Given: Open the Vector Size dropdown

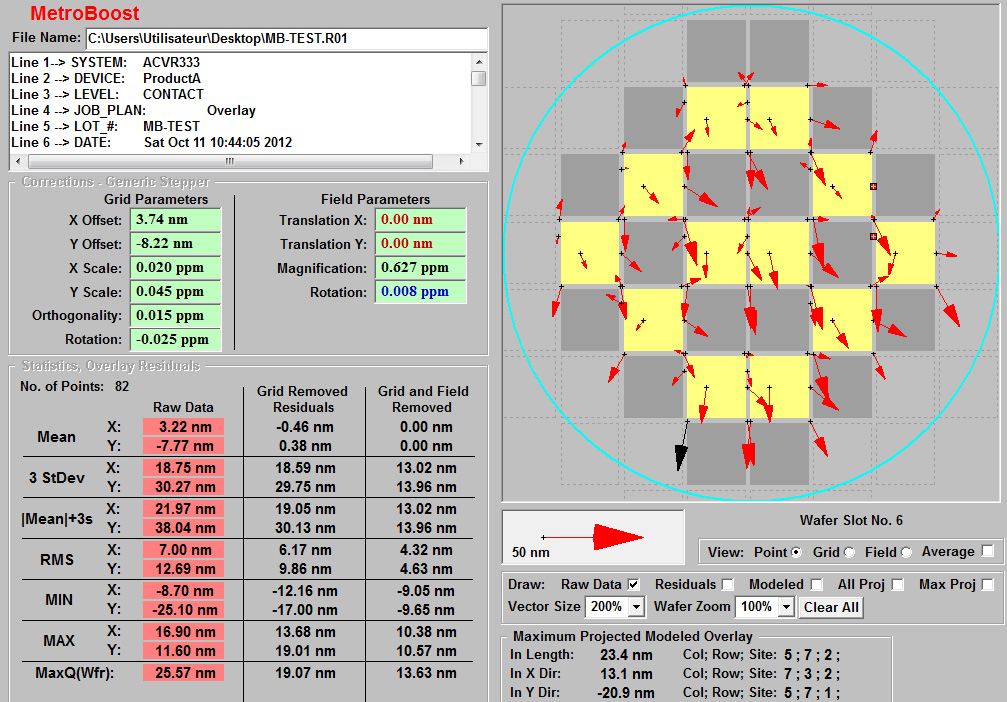Looking at the screenshot, I should (635, 607).
